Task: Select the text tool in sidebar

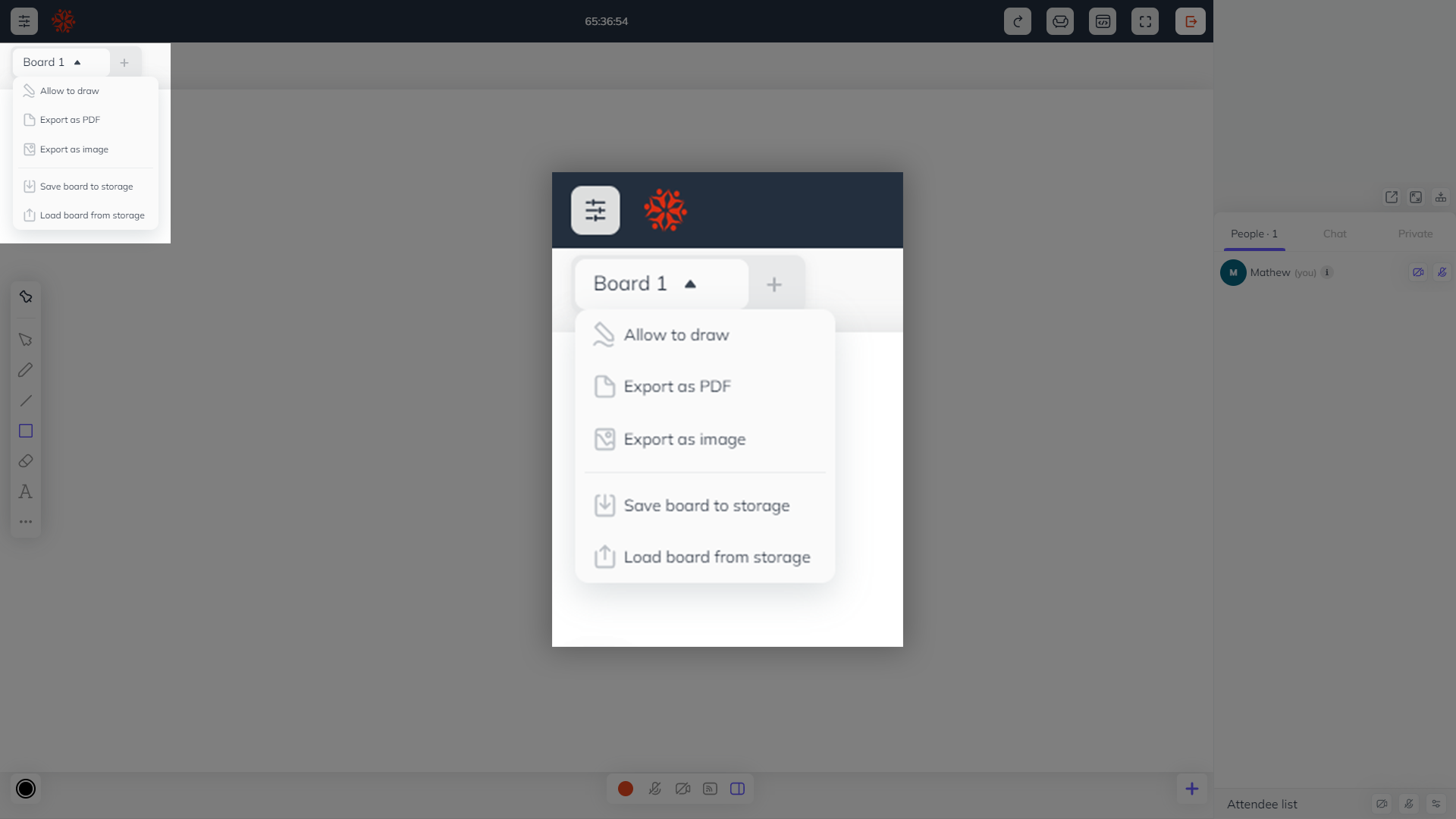Action: pyautogui.click(x=25, y=491)
